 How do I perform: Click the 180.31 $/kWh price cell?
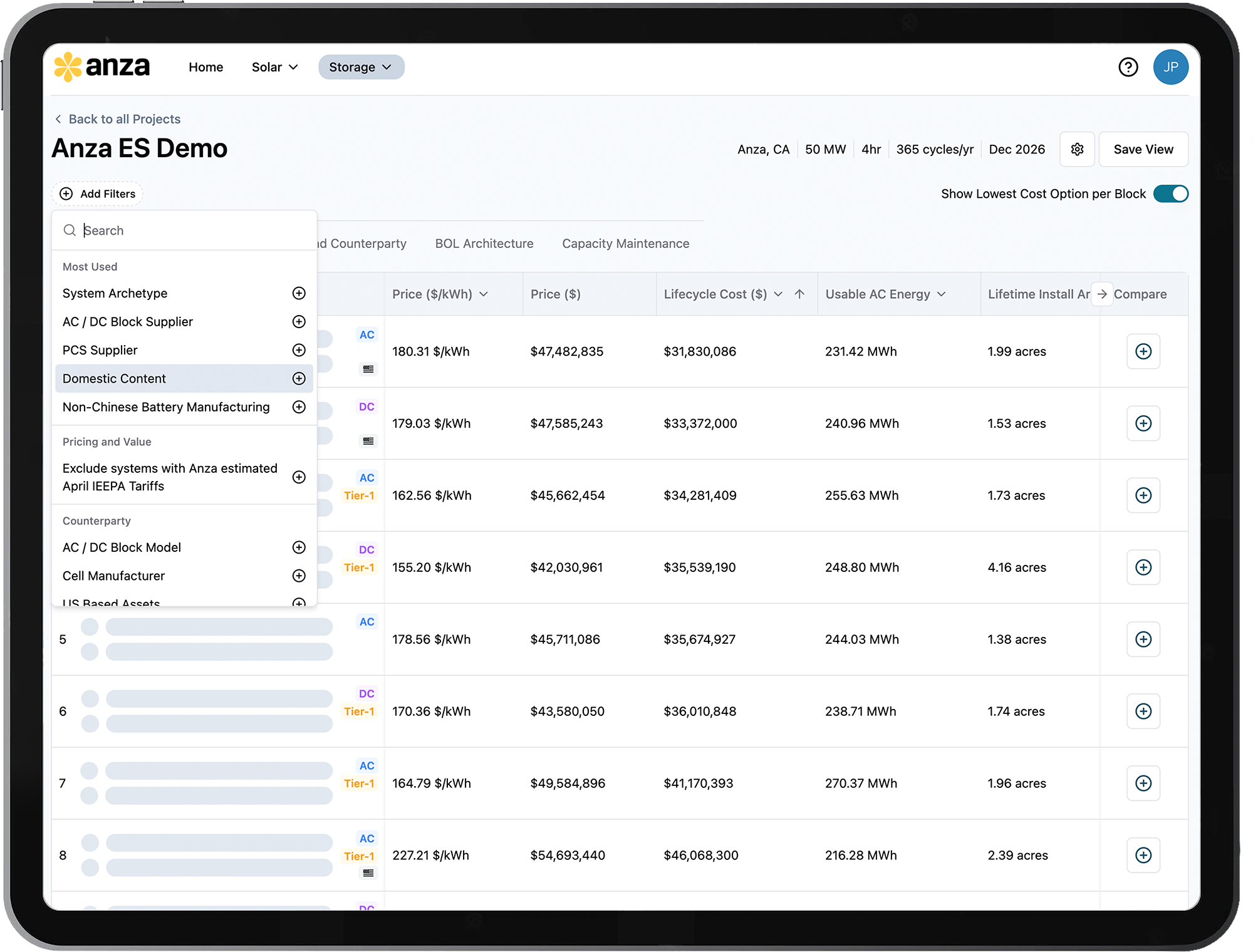430,351
